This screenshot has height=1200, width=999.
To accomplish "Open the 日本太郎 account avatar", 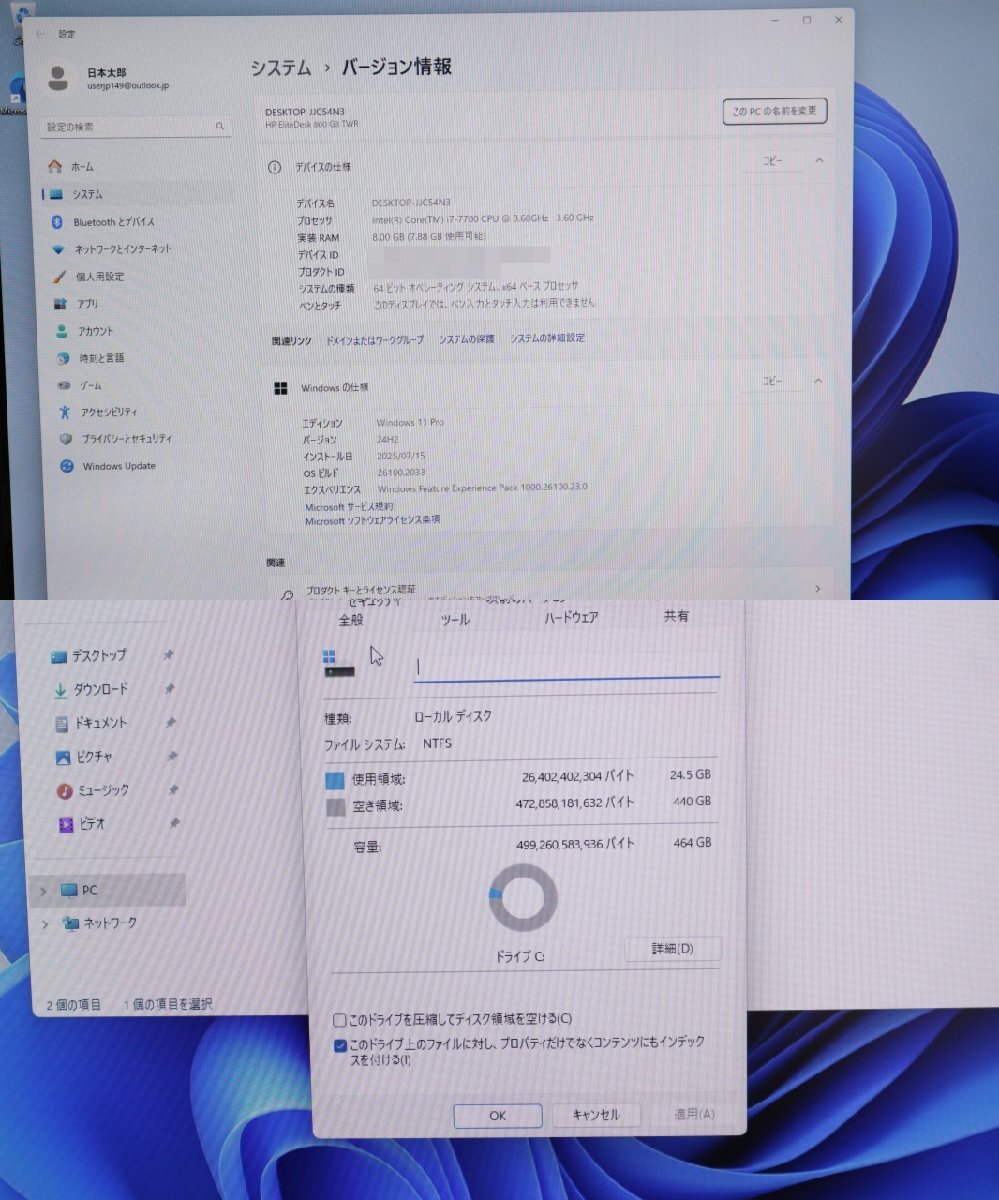I will [x=59, y=78].
